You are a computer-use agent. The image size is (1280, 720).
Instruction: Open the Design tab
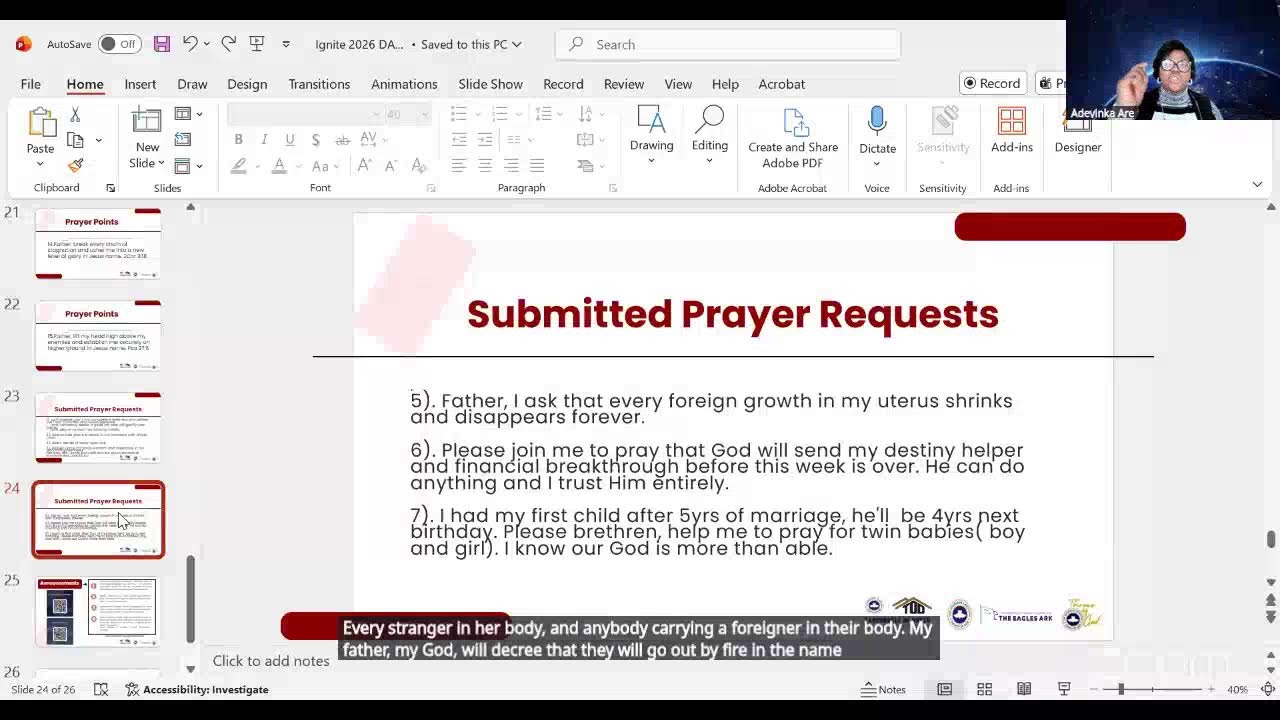point(247,84)
